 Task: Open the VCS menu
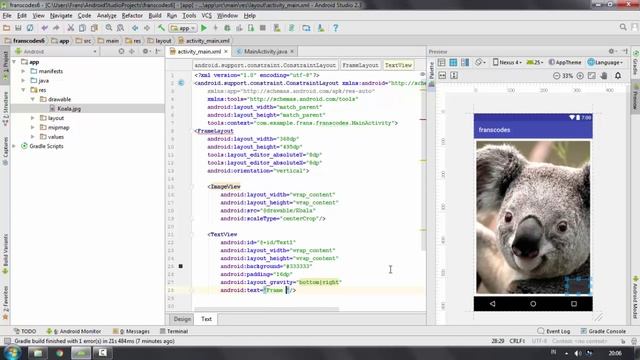(x=207, y=16)
